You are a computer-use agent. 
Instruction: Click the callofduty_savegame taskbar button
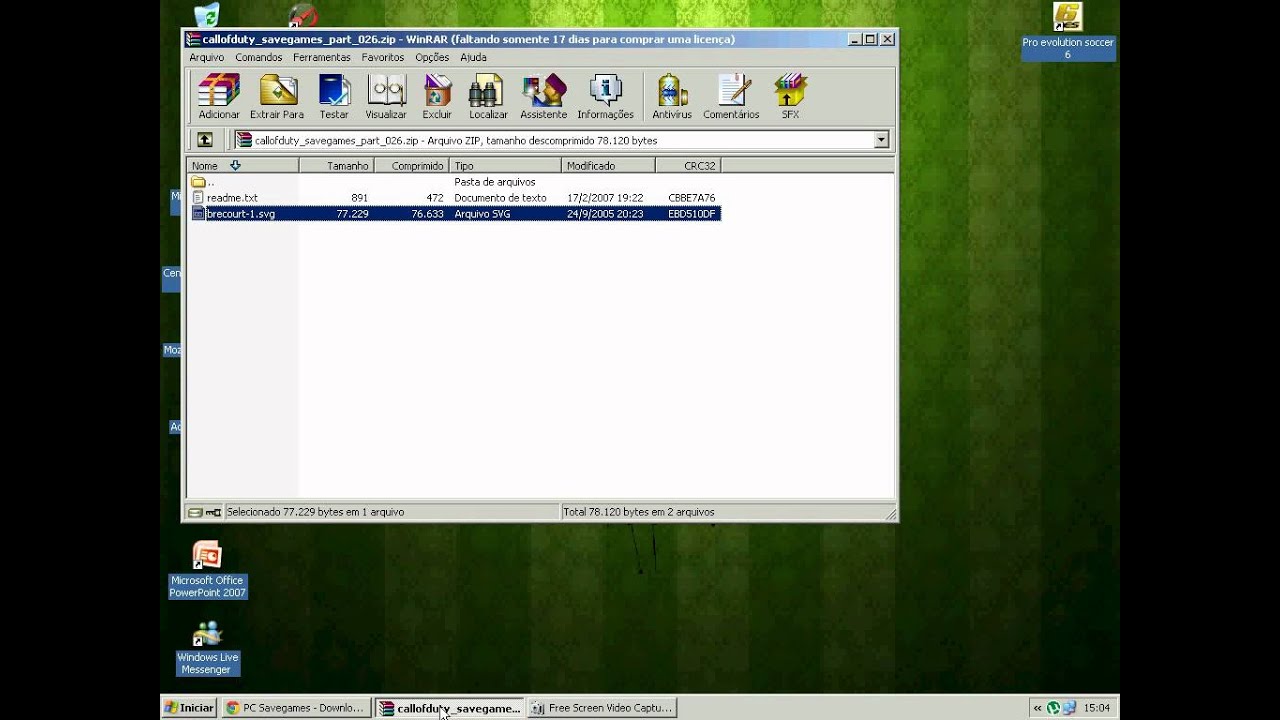coord(450,708)
